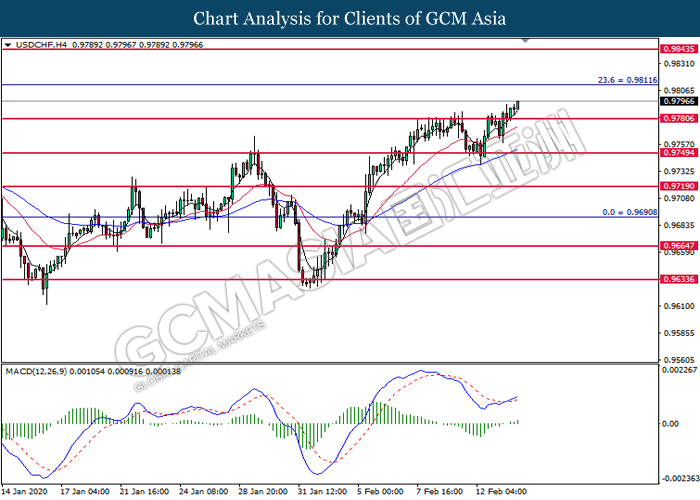
Task: Select the 0.97806 resistance price tag
Action: 675,118
